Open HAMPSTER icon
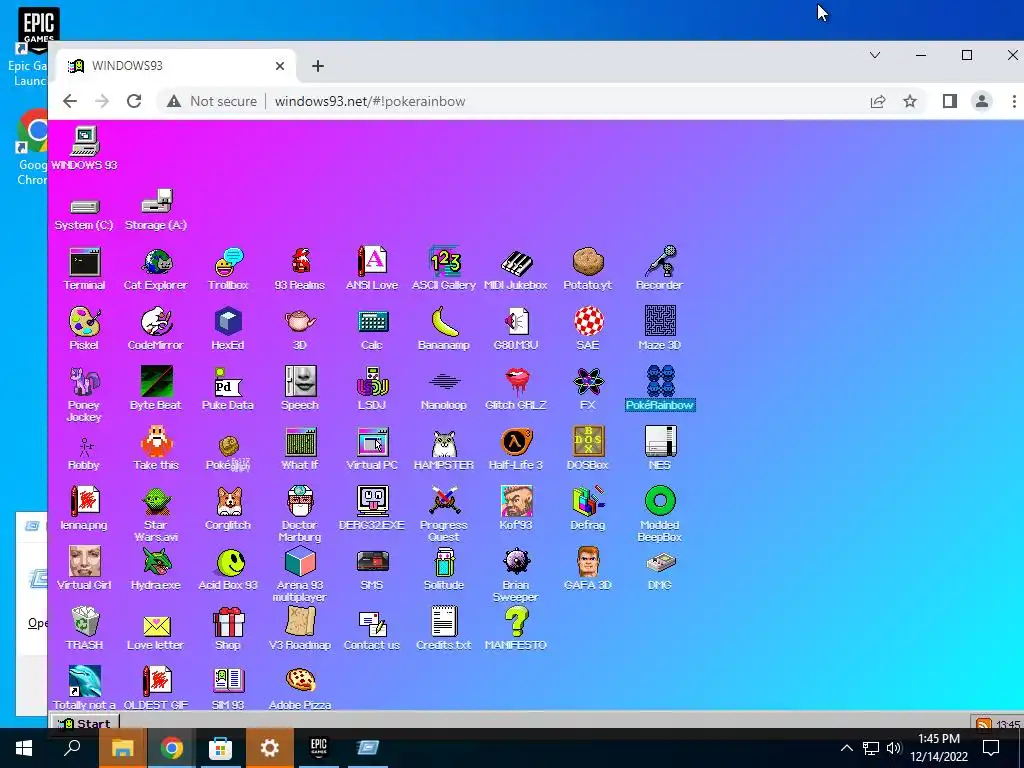Image resolution: width=1024 pixels, height=768 pixels. tap(444, 442)
